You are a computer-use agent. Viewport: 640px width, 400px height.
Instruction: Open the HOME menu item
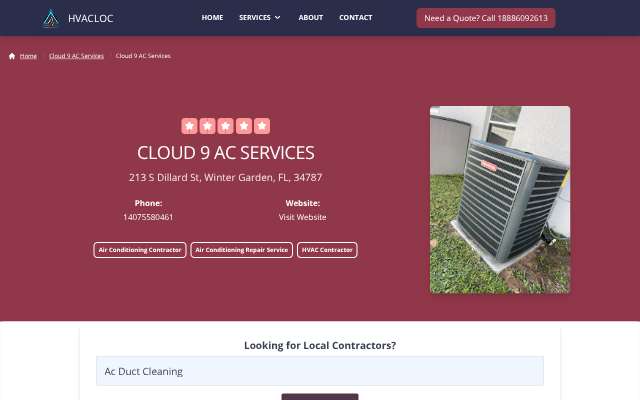(212, 18)
